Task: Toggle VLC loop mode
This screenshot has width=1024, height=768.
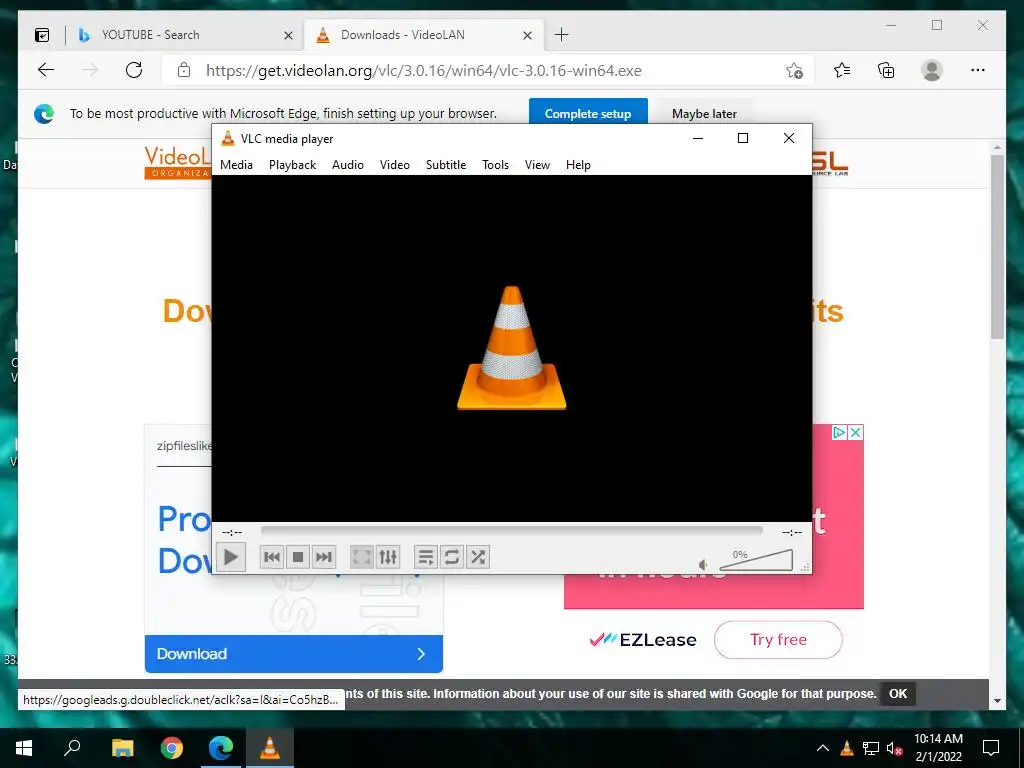Action: pos(452,557)
